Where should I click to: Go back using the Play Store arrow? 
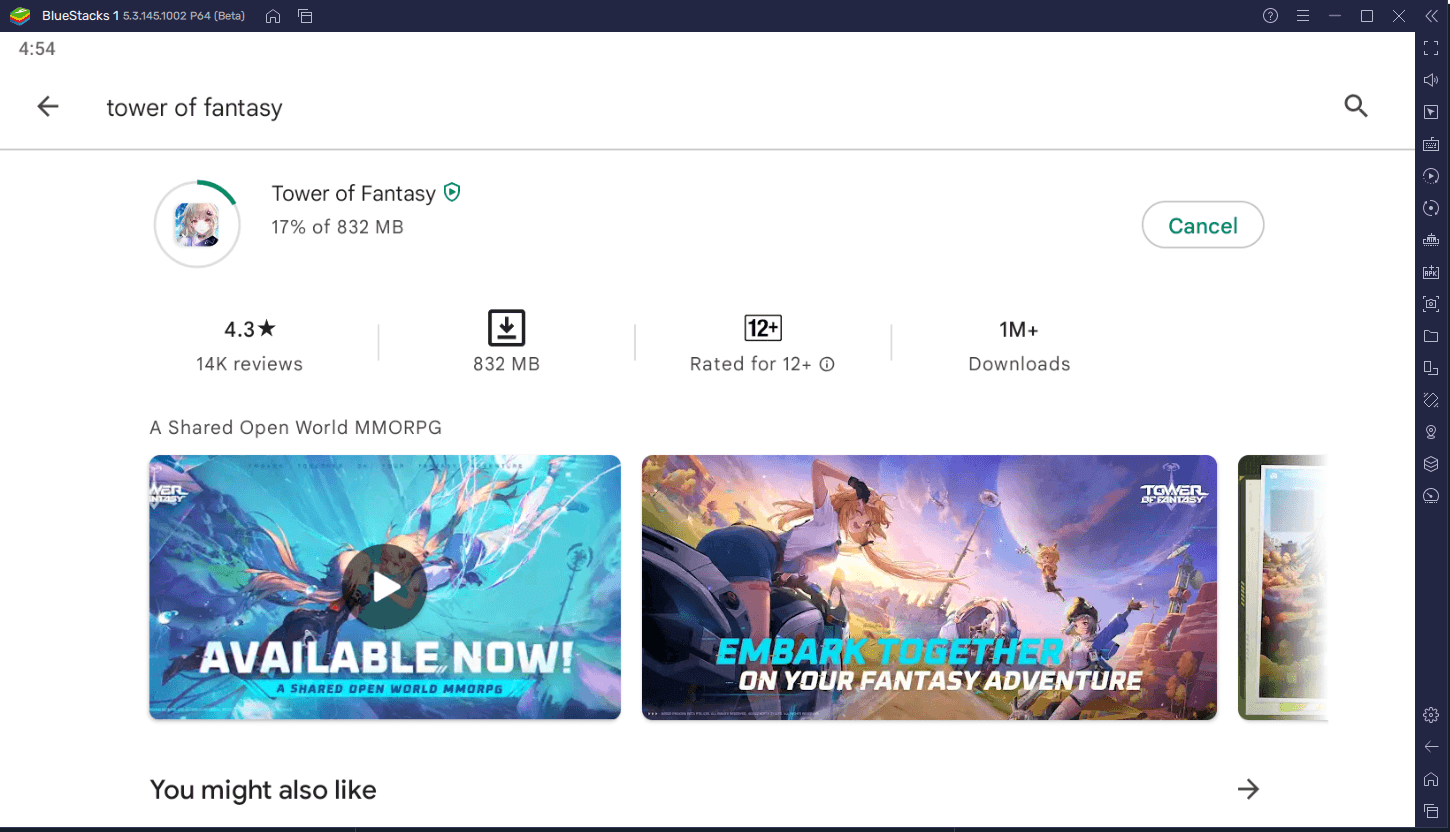48,107
